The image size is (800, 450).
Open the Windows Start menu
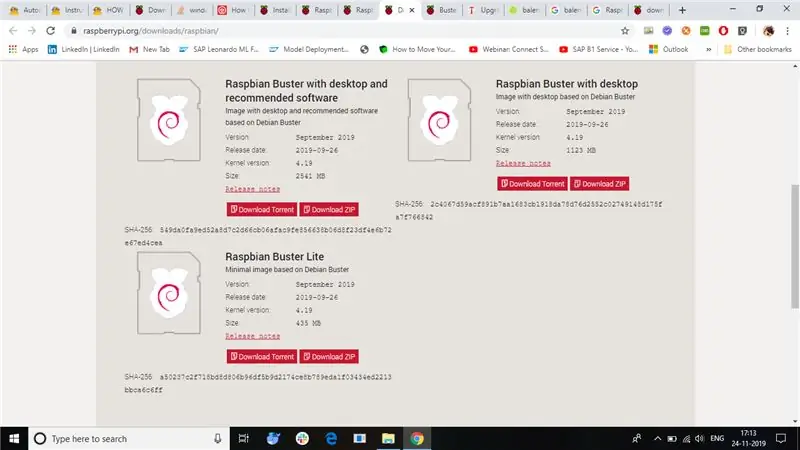coord(14,438)
